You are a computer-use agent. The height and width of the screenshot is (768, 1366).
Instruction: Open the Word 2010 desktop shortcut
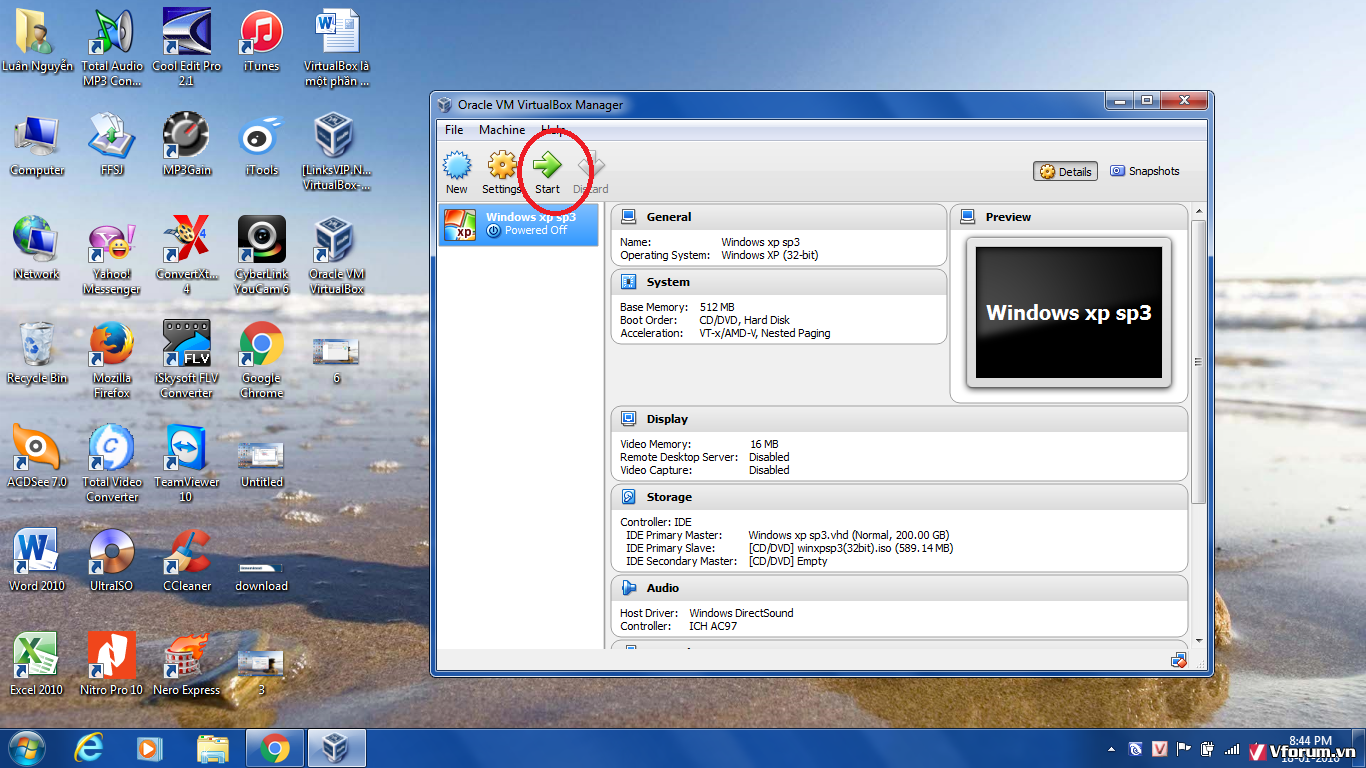37,559
